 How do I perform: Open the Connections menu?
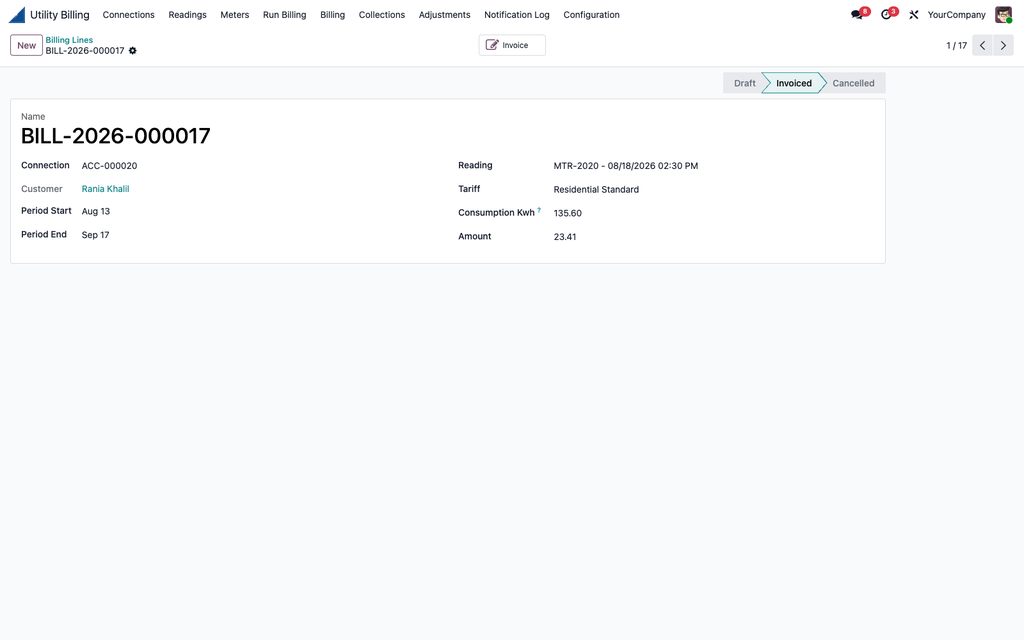(129, 14)
